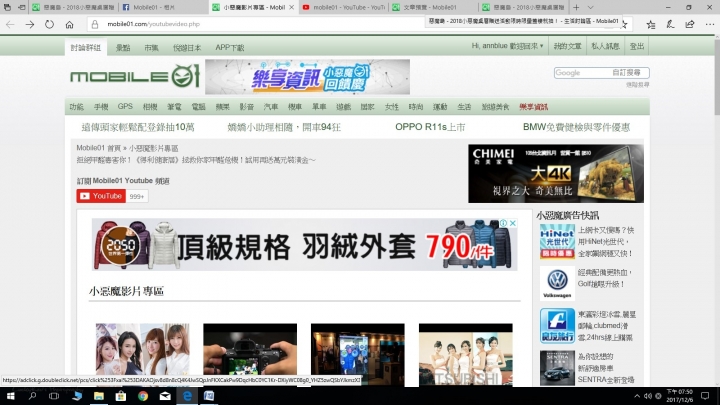720x405 pixels.
Task: Click the AdChoices info icon on jacket ad
Action: coord(503,223)
